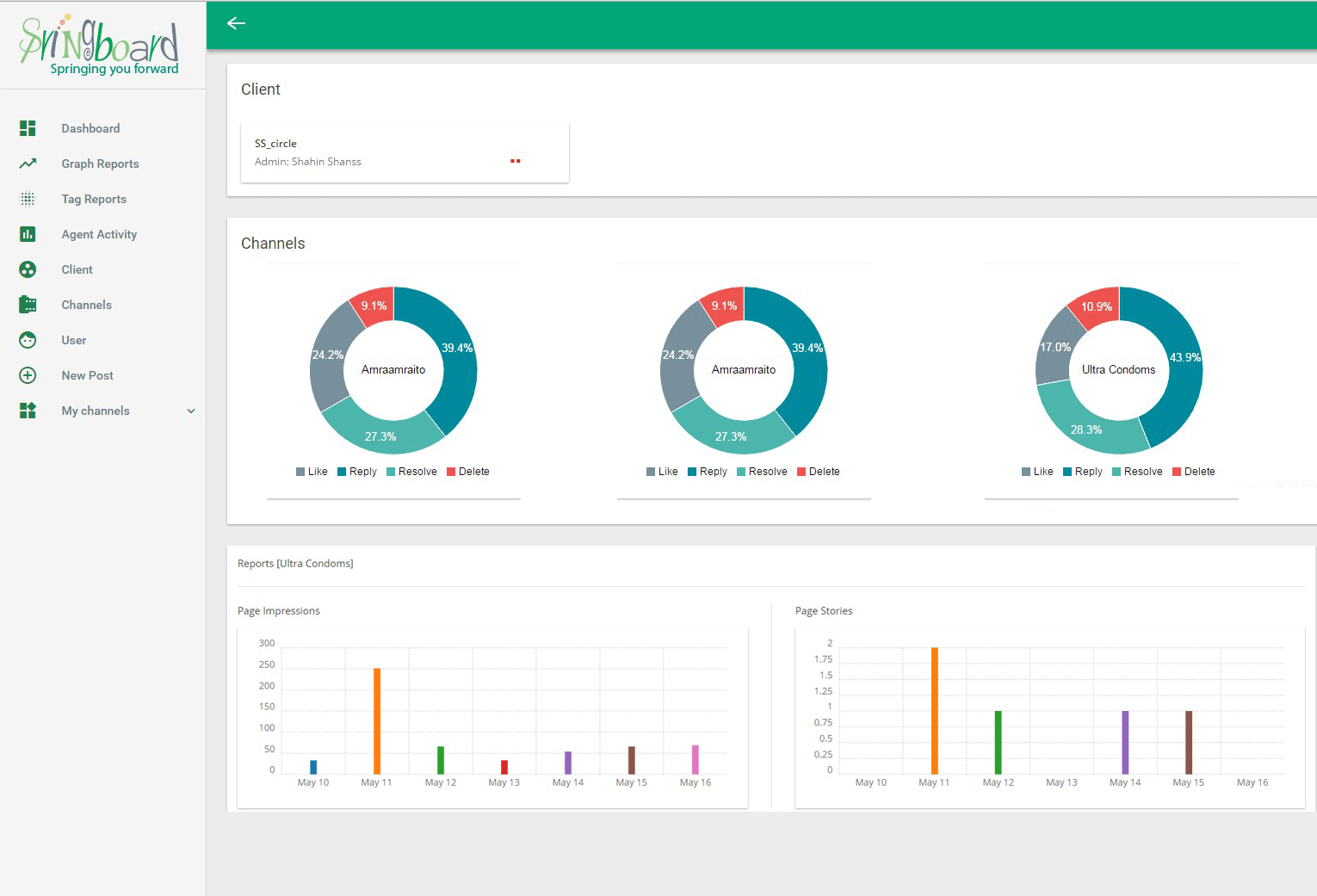Open the My channels widgets icon
The height and width of the screenshot is (896, 1317).
point(28,411)
